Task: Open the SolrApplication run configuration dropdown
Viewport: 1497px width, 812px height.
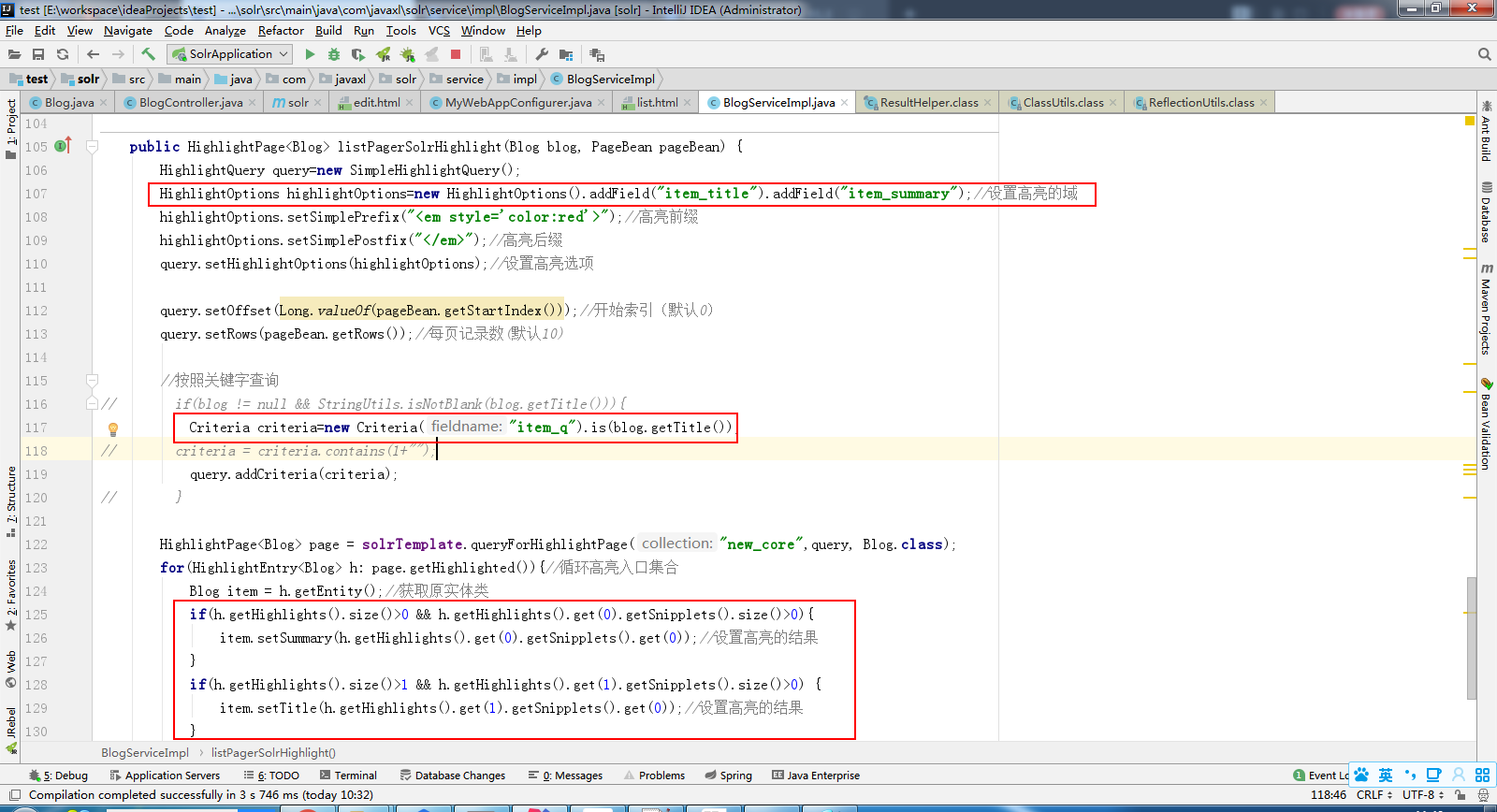Action: pyautogui.click(x=230, y=54)
